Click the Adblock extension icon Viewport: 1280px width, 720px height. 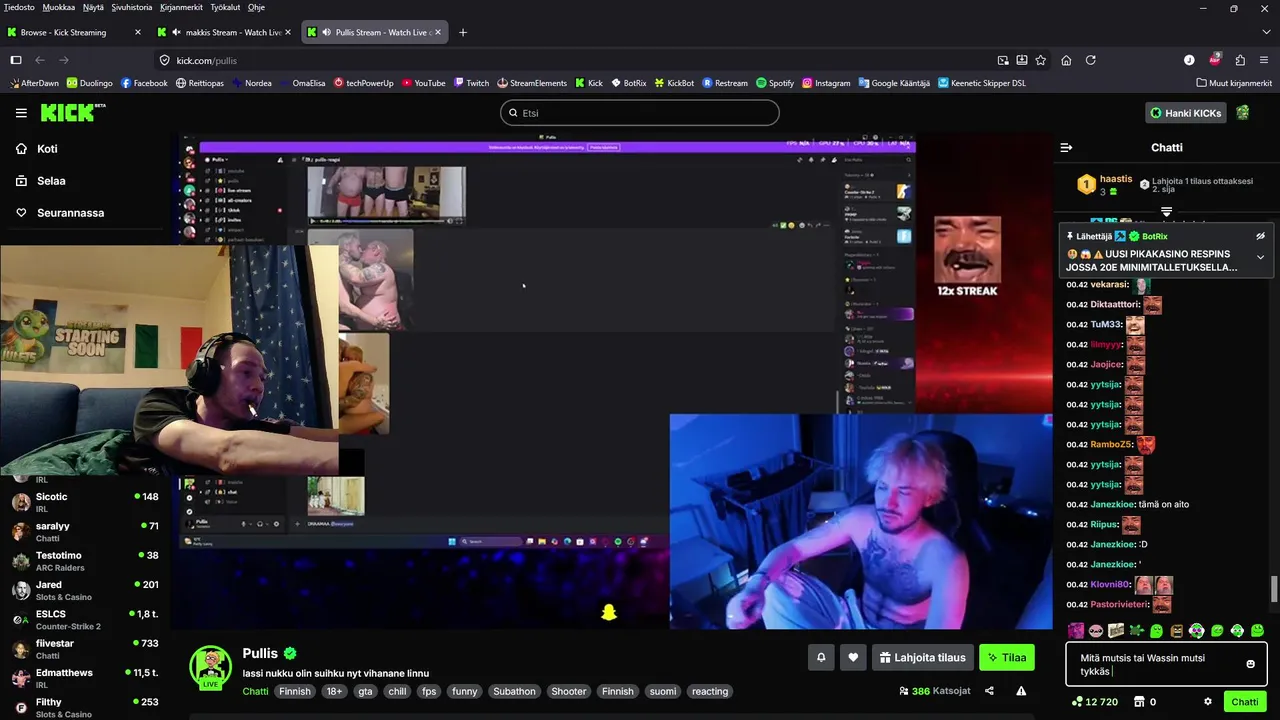coord(1215,60)
